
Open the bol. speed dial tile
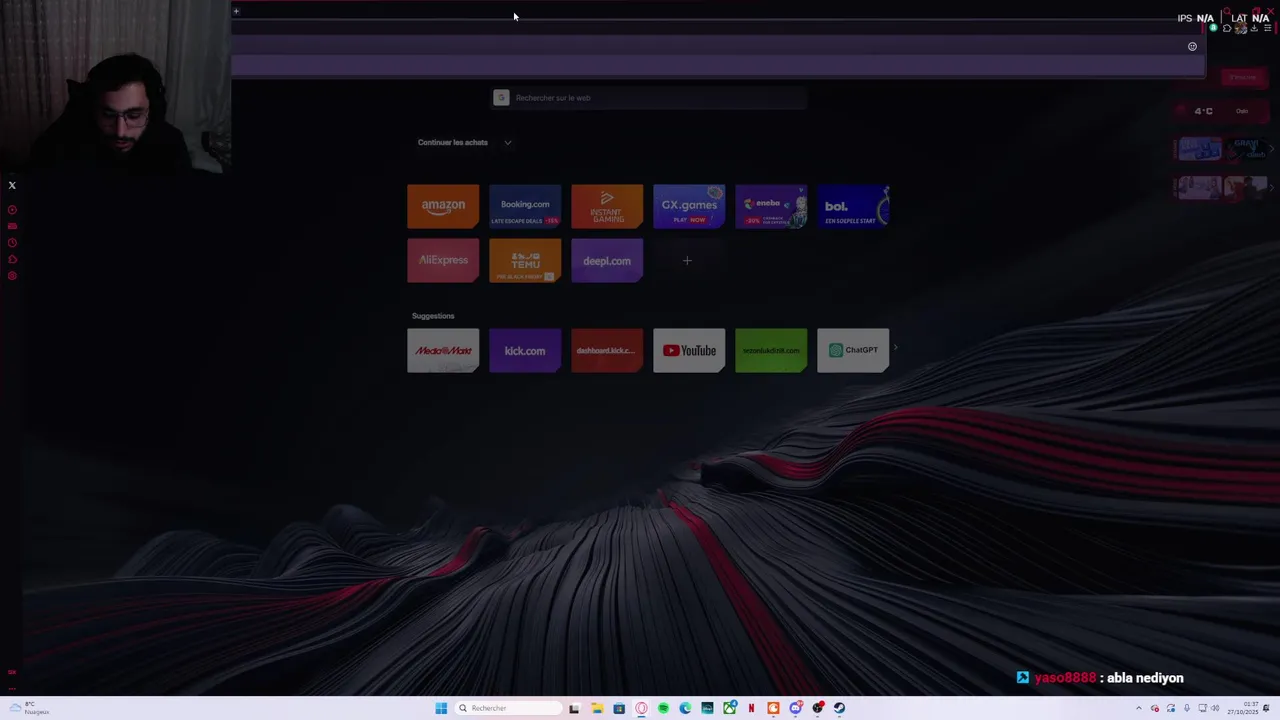coord(853,206)
